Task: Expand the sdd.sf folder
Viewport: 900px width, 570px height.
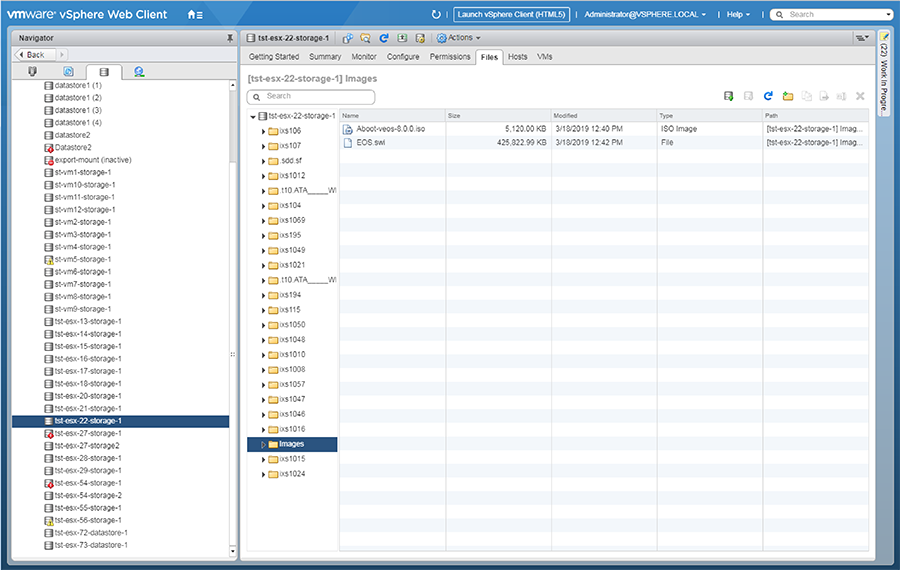Action: [x=263, y=161]
